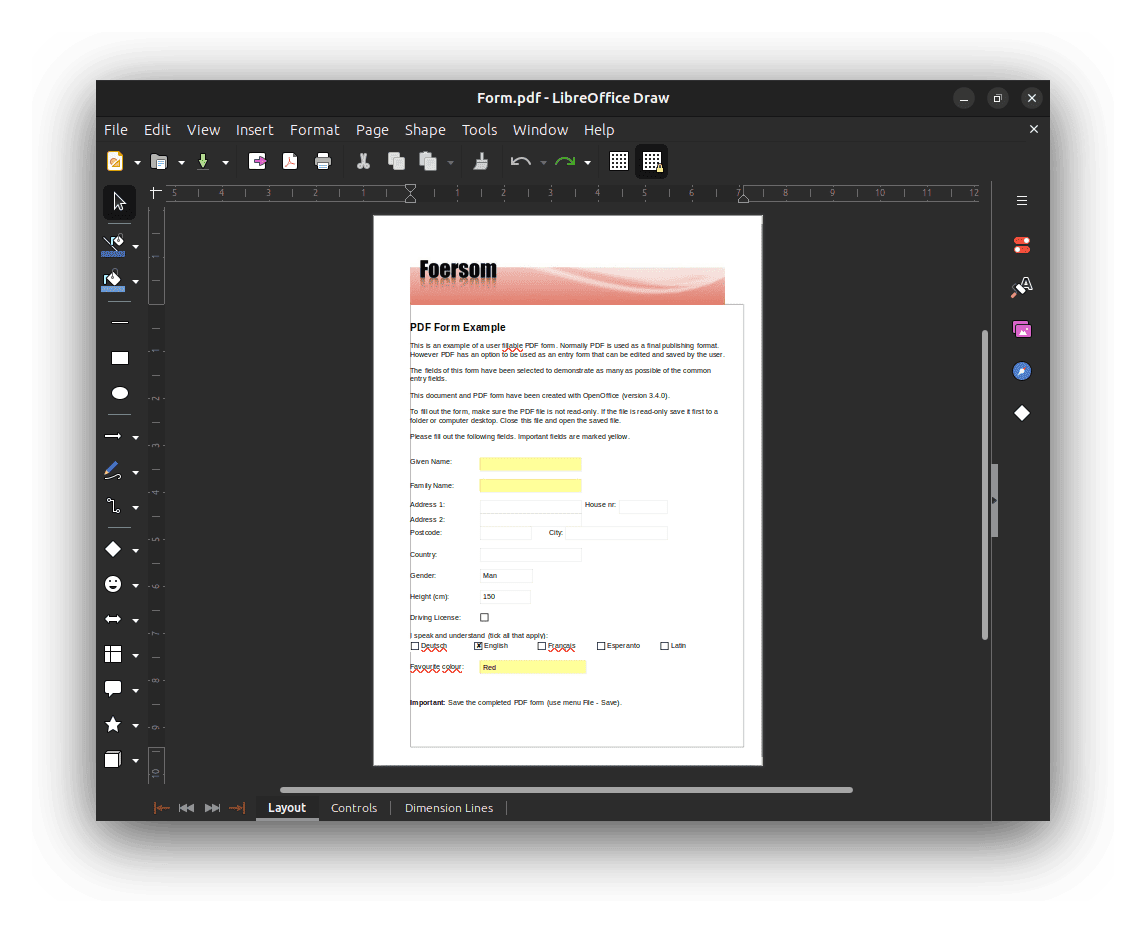Tick the Driving License checkbox

click(484, 617)
